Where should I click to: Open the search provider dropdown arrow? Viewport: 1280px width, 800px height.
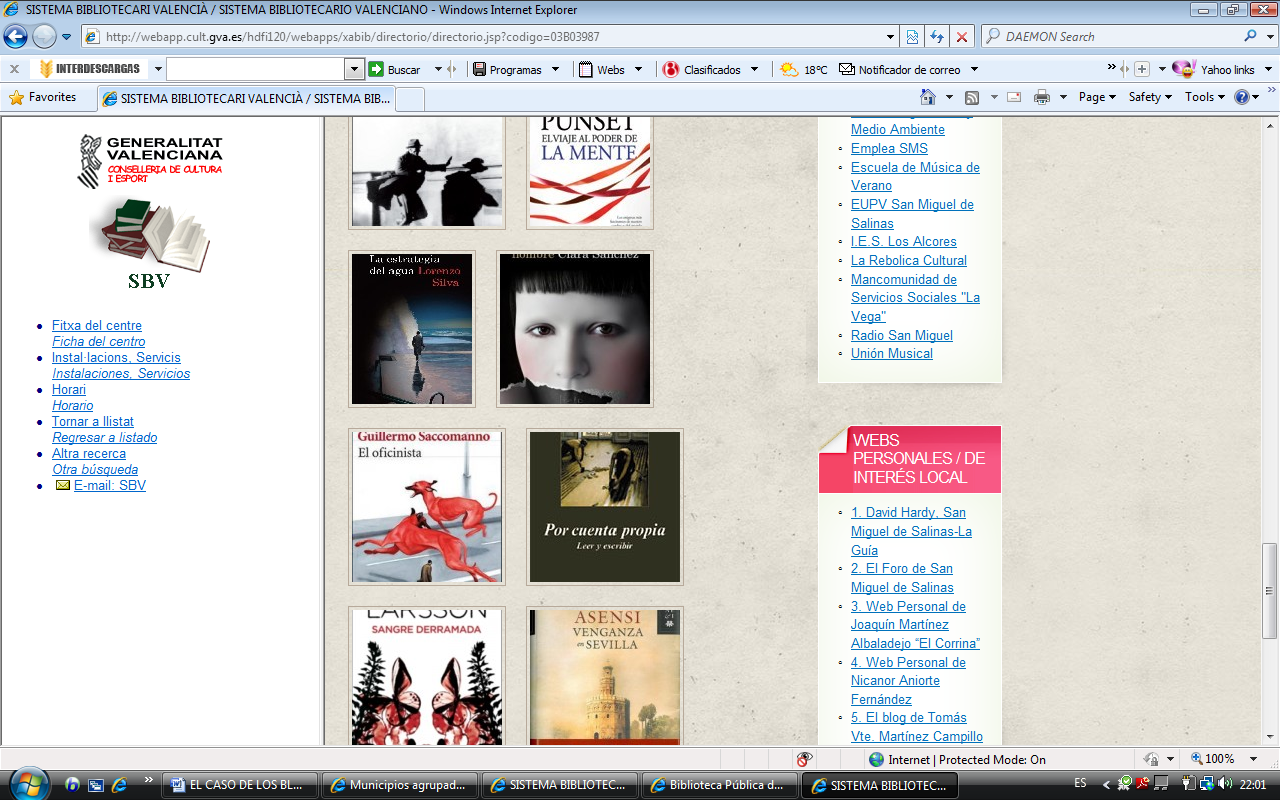(1269, 36)
